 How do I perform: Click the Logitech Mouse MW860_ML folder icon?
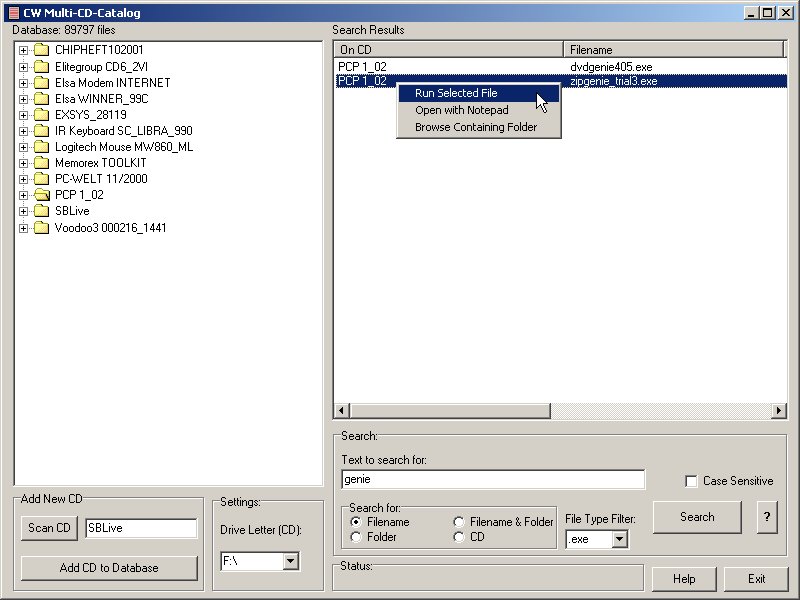[x=41, y=147]
